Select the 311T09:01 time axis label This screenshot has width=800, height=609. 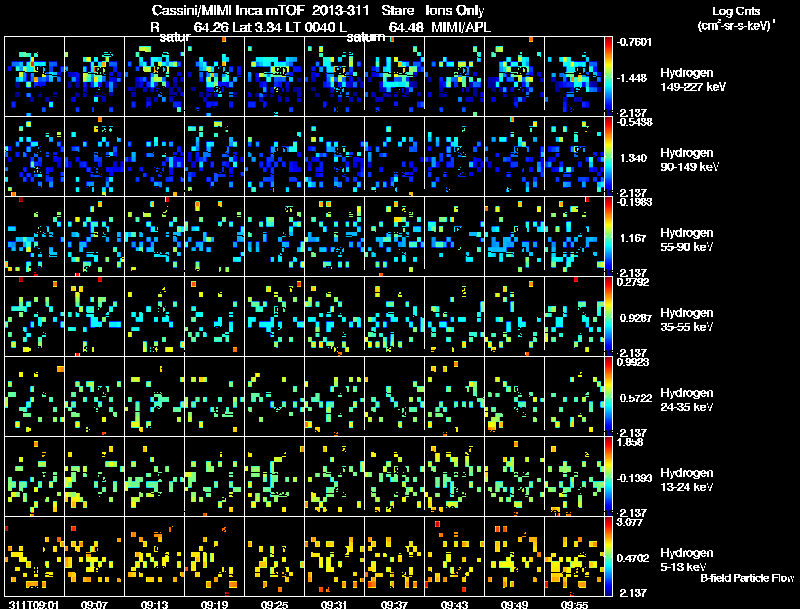click(34, 605)
